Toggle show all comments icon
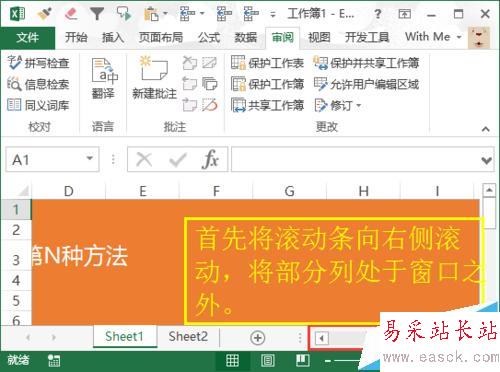Viewport: 500px width, 372px height. click(209, 84)
